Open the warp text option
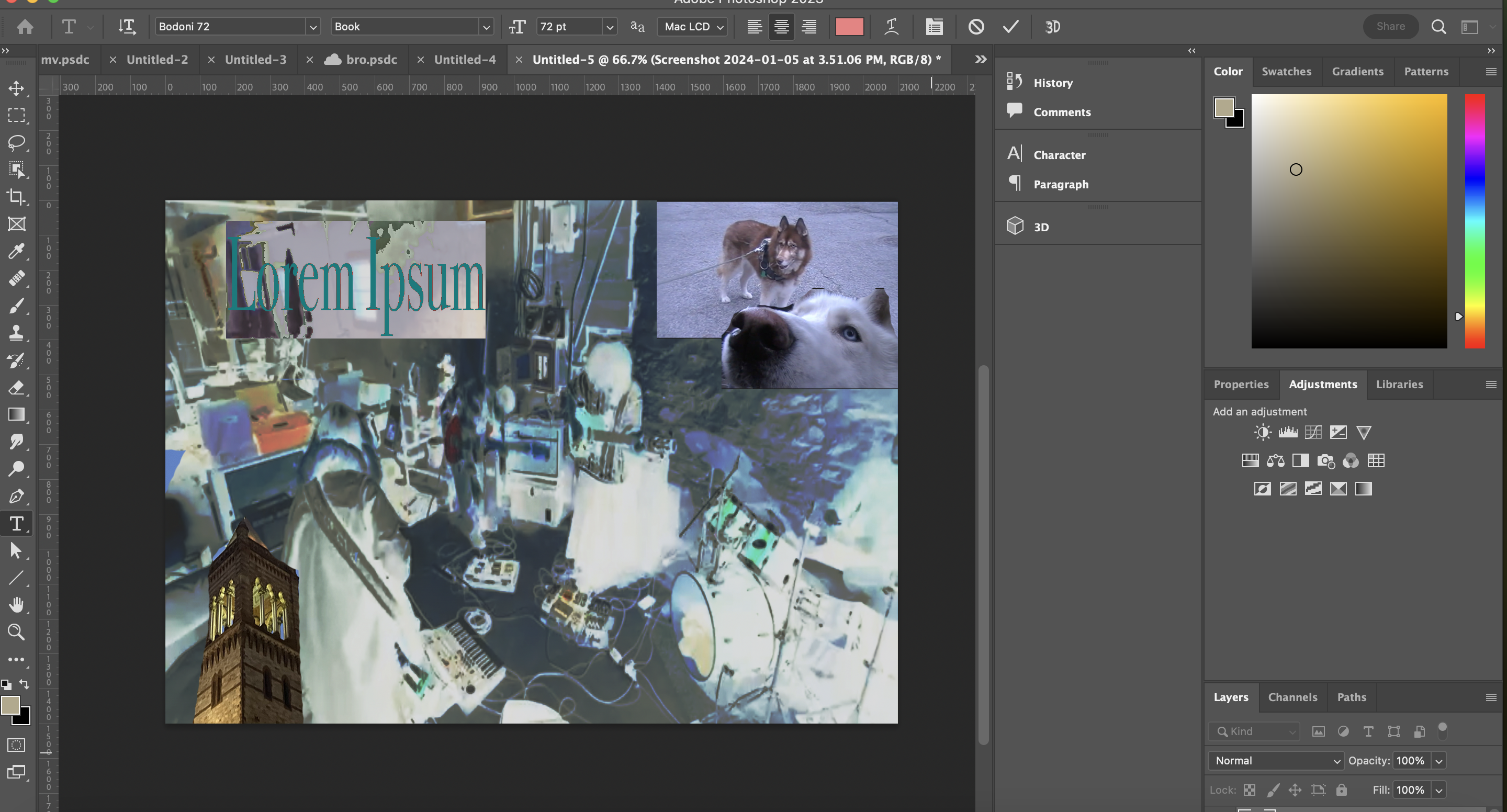This screenshot has width=1507, height=812. click(891, 27)
